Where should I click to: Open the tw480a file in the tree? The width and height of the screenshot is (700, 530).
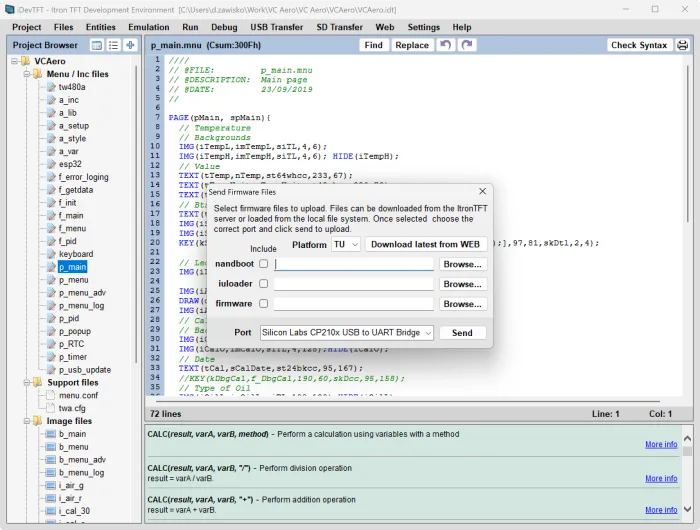click(x=72, y=87)
